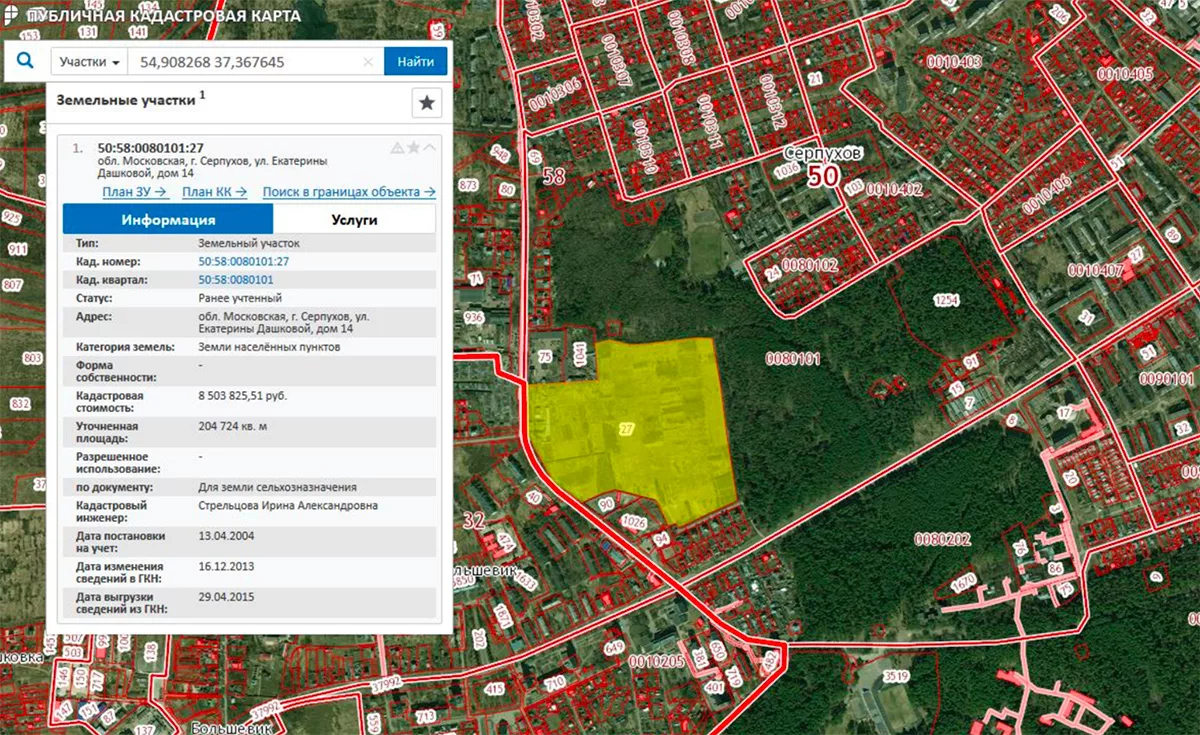Collapse the result card with chevron
This screenshot has width=1200, height=735.
(x=429, y=148)
